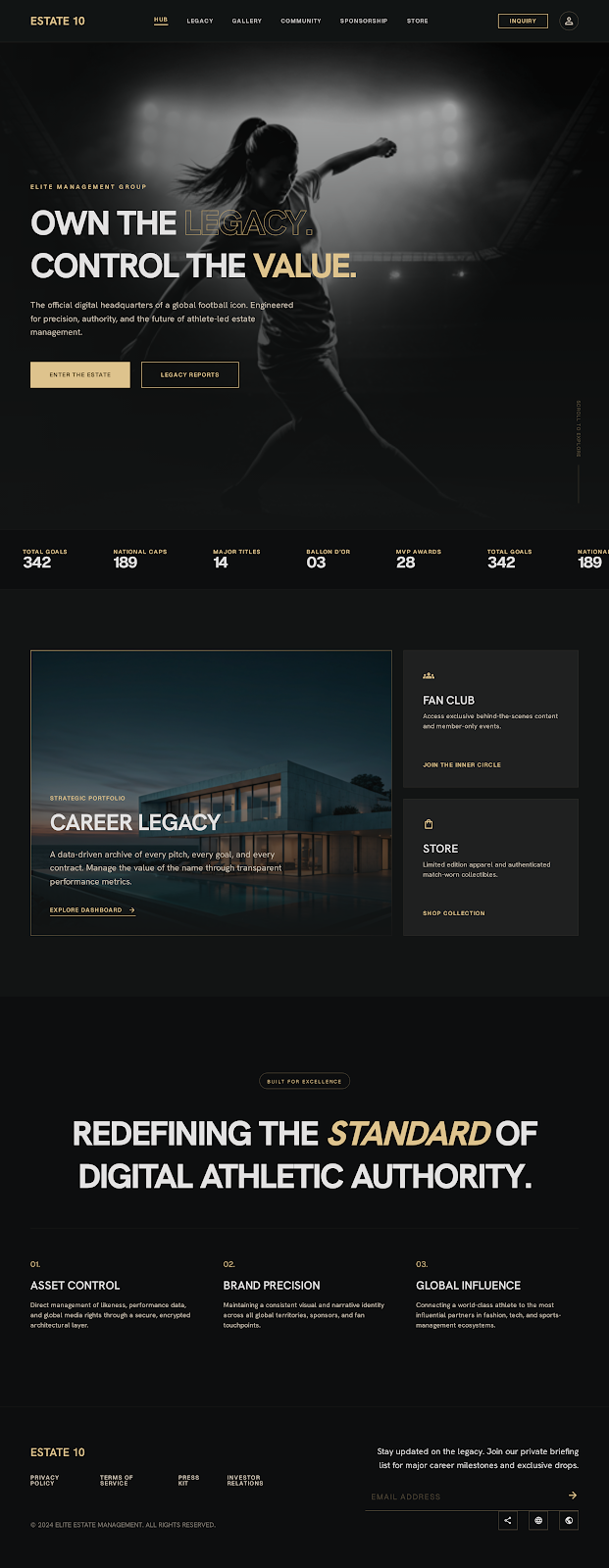Open the Store nav item
This screenshot has width=609, height=1568.
click(418, 21)
